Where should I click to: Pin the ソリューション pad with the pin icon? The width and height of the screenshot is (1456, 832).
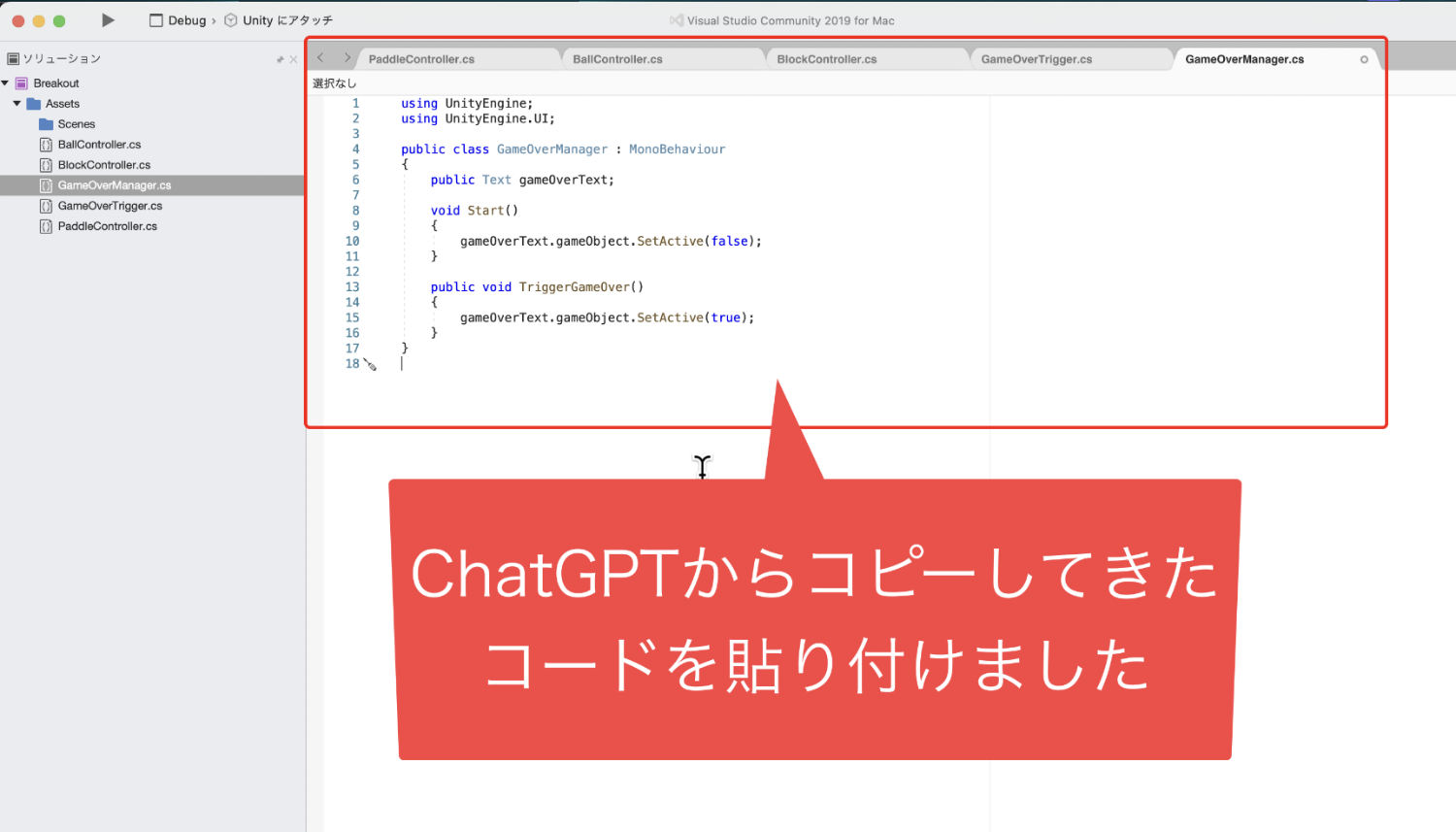click(x=280, y=59)
